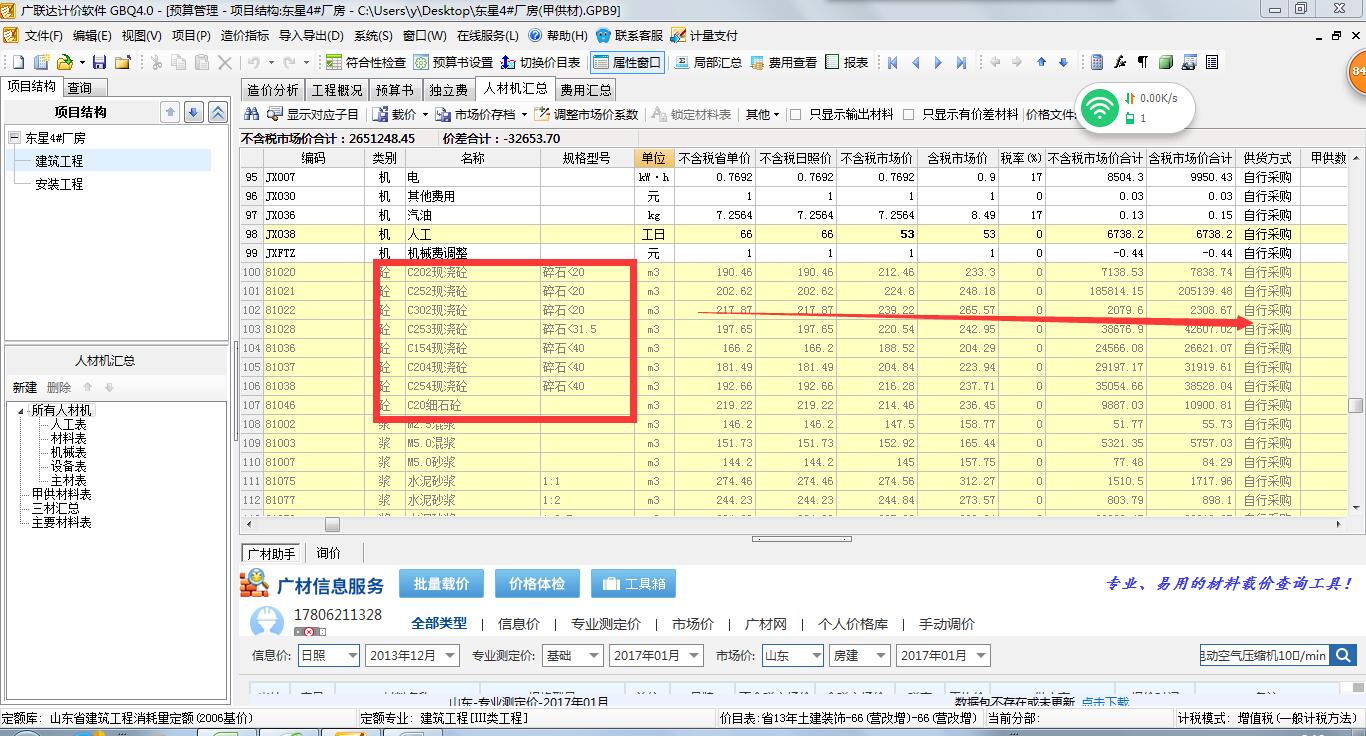Select 甲供材料表 tree item
The height and width of the screenshot is (736, 1366).
pos(61,494)
